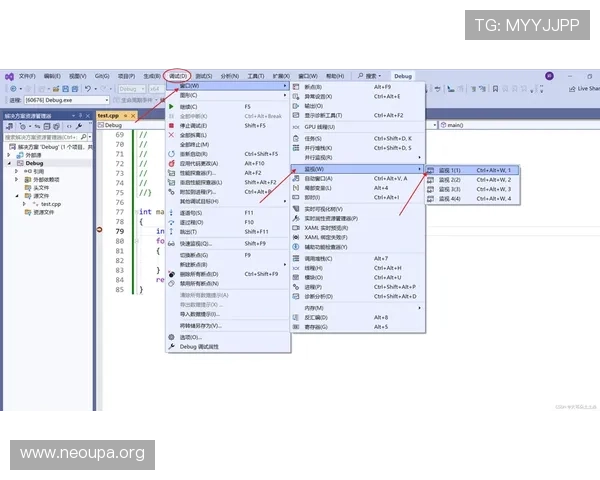Viewport: 600px width, 480px height.
Task: Select test.cpp file in Solution Explorer
Action: click(x=50, y=203)
